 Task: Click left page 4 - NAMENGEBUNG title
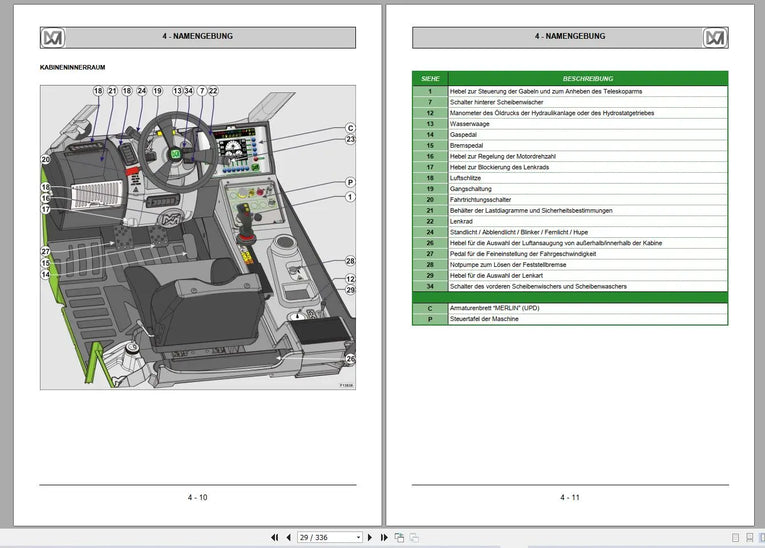198,36
